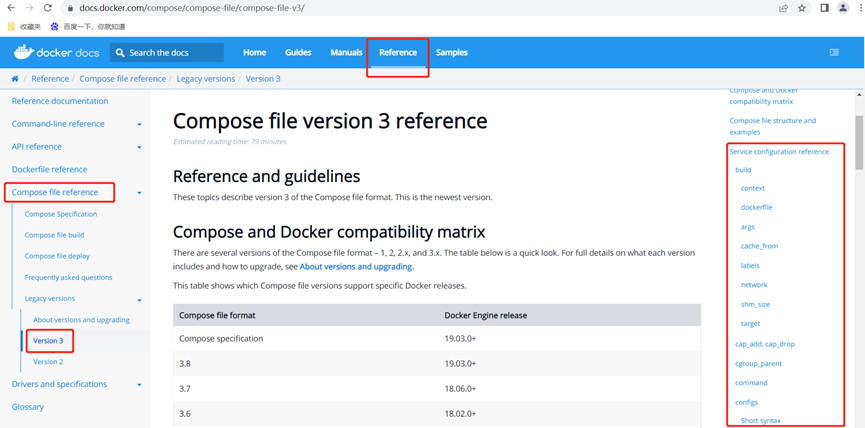Image resolution: width=865 pixels, height=428 pixels.
Task: Click the Docker docs whale logo
Action: [56, 52]
